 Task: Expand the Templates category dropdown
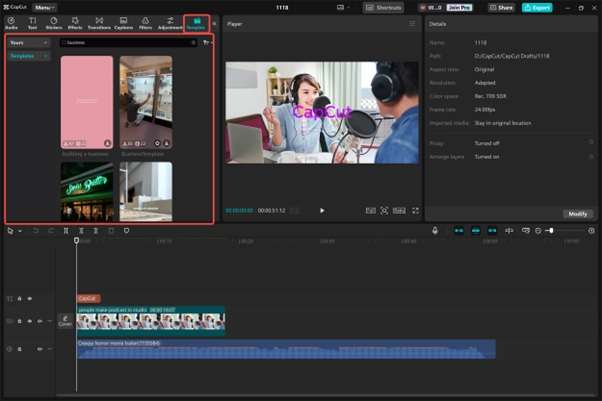(x=29, y=56)
